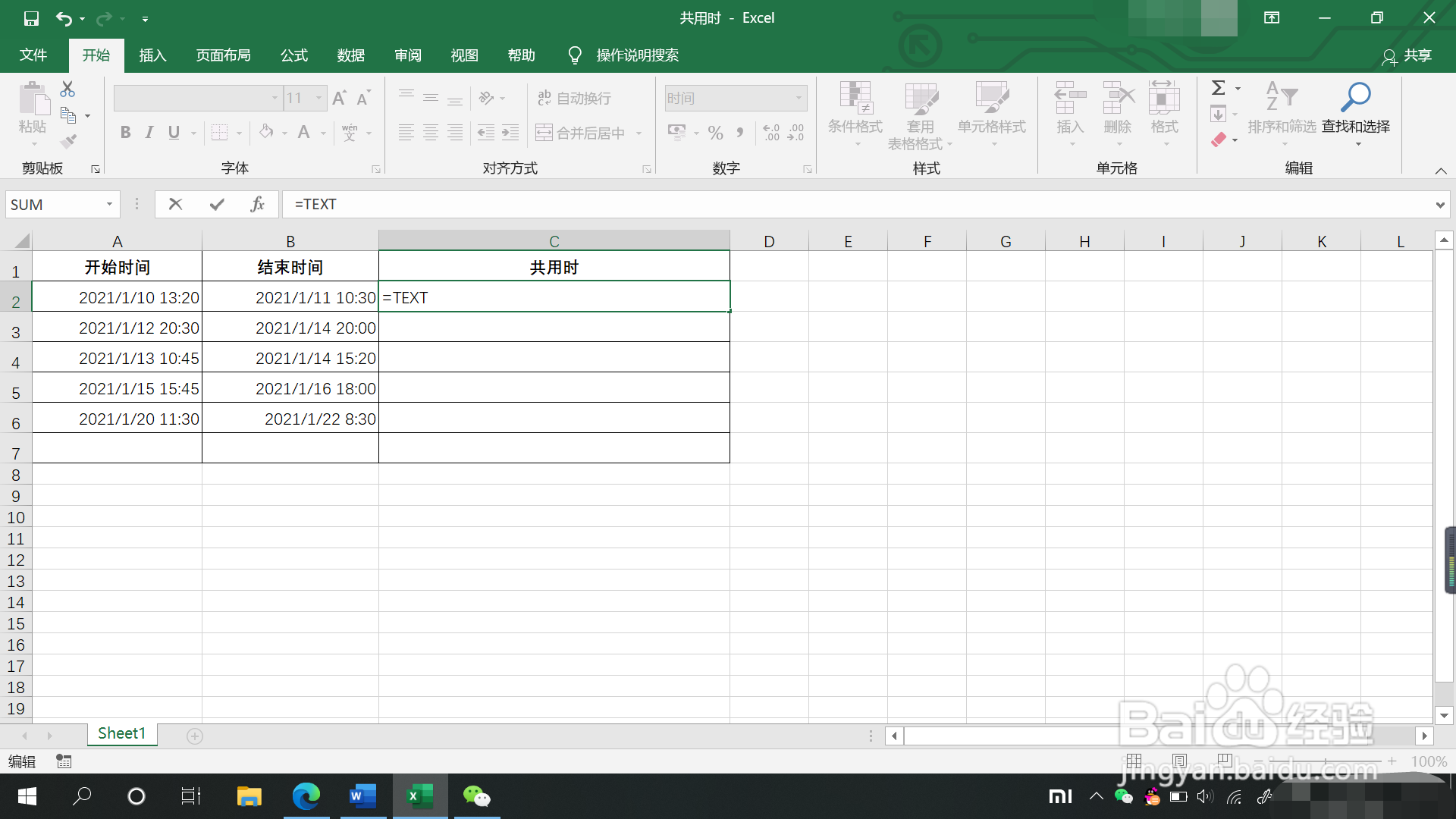Screen dimensions: 1456x819
Task: Expand the formula bar chevron
Action: click(1439, 205)
